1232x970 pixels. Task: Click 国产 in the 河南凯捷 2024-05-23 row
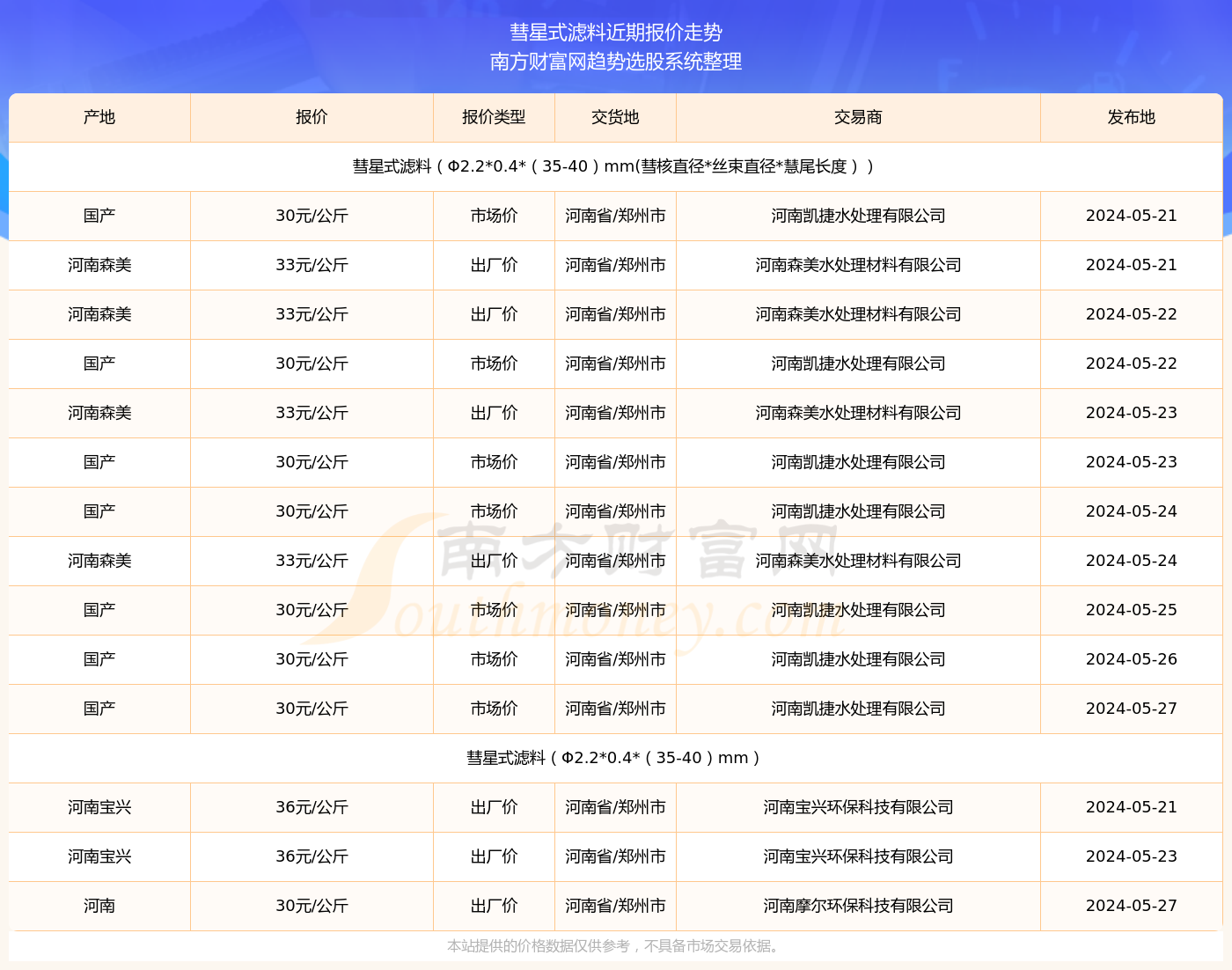click(99, 462)
